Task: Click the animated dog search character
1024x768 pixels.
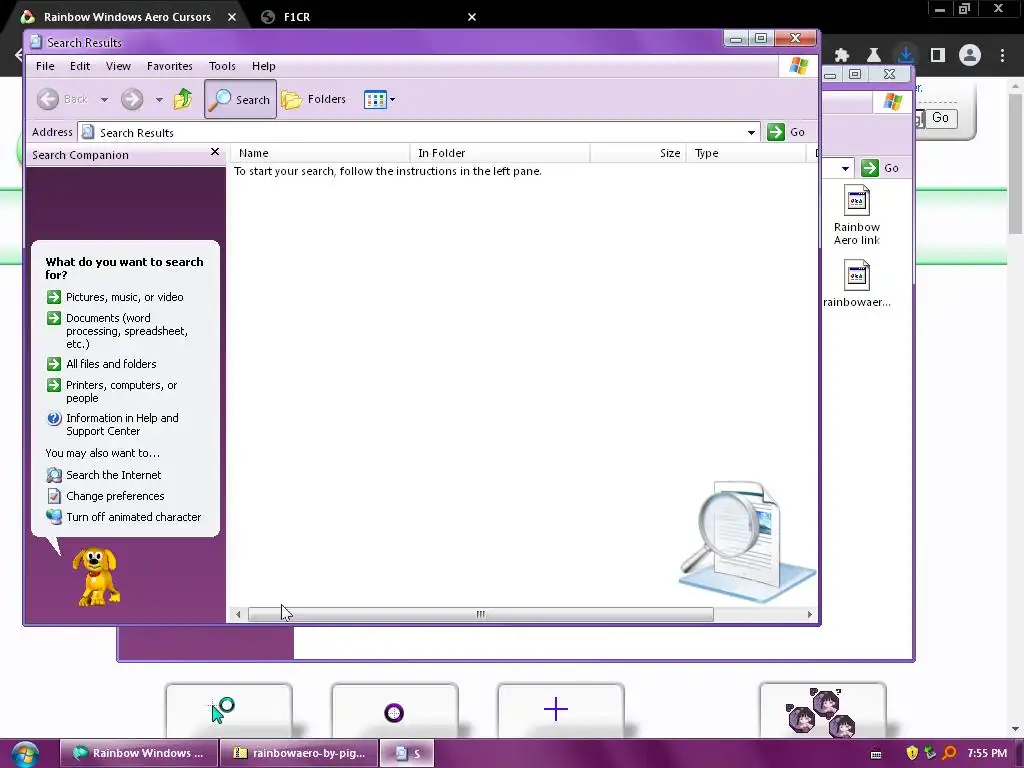Action: pyautogui.click(x=96, y=577)
